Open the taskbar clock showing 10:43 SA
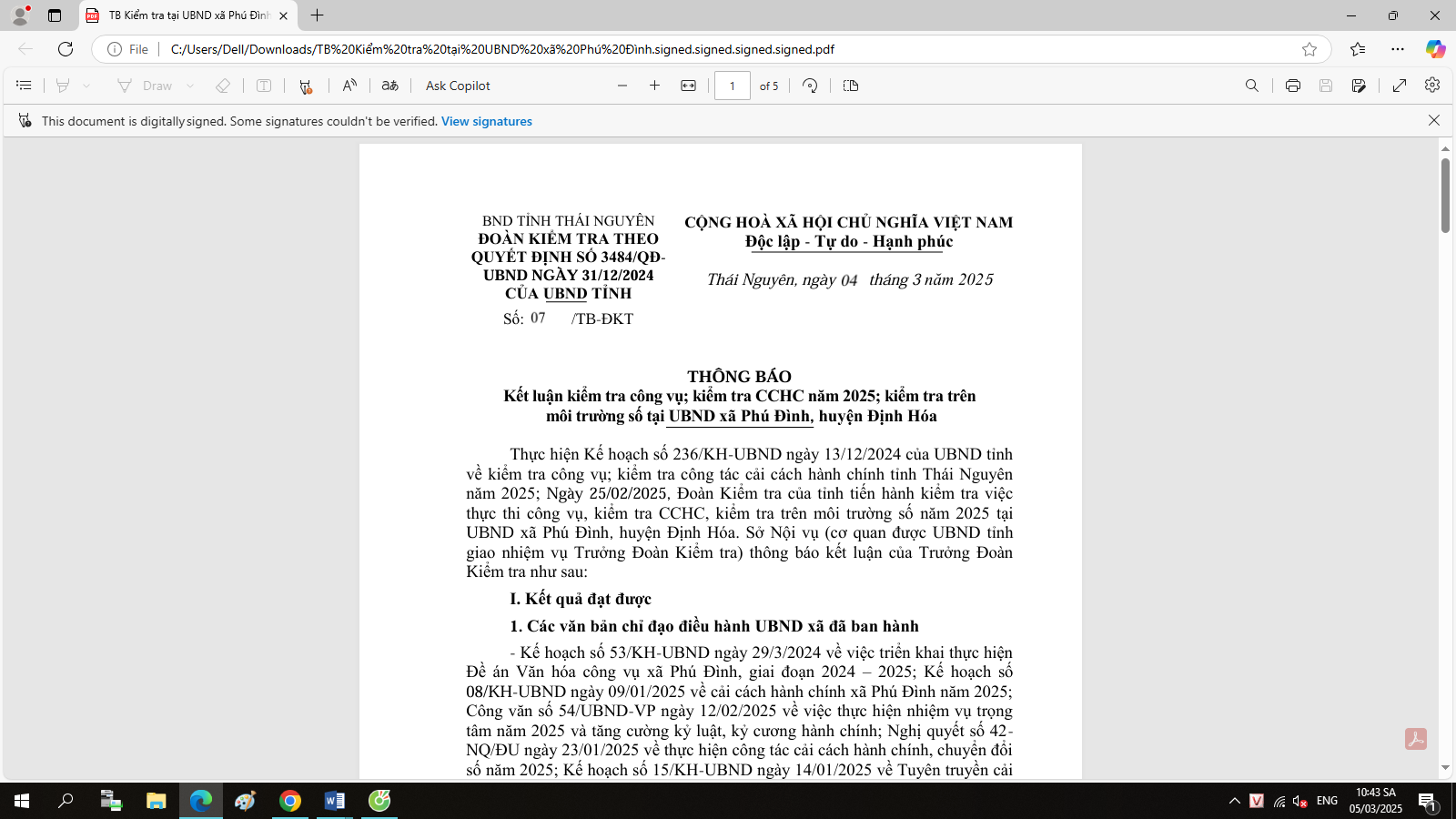Screen dimensions: 1456x819 pos(1376,801)
